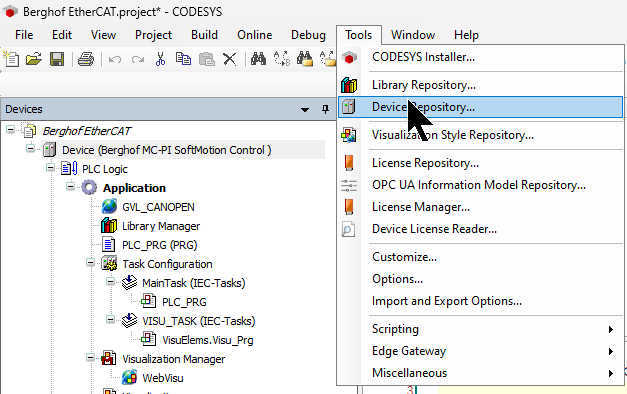The height and width of the screenshot is (394, 627).
Task: Collapse the Device (Berghof MC-PI) node
Action: [x=30, y=148]
